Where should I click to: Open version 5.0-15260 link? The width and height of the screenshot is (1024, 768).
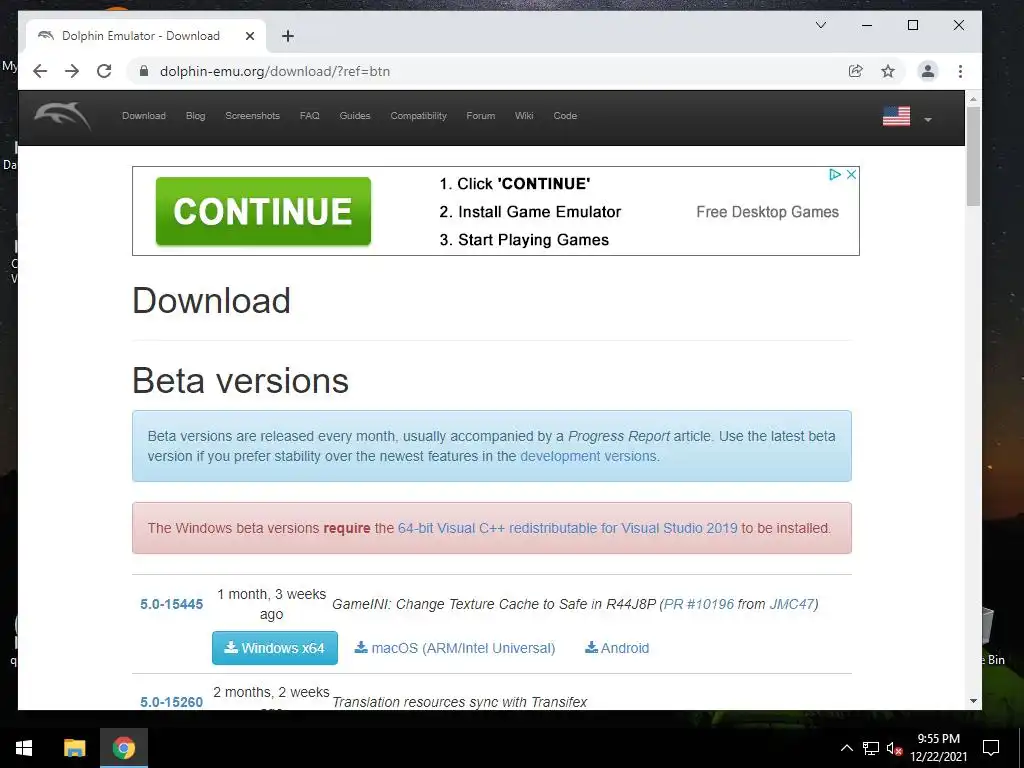coord(172,702)
